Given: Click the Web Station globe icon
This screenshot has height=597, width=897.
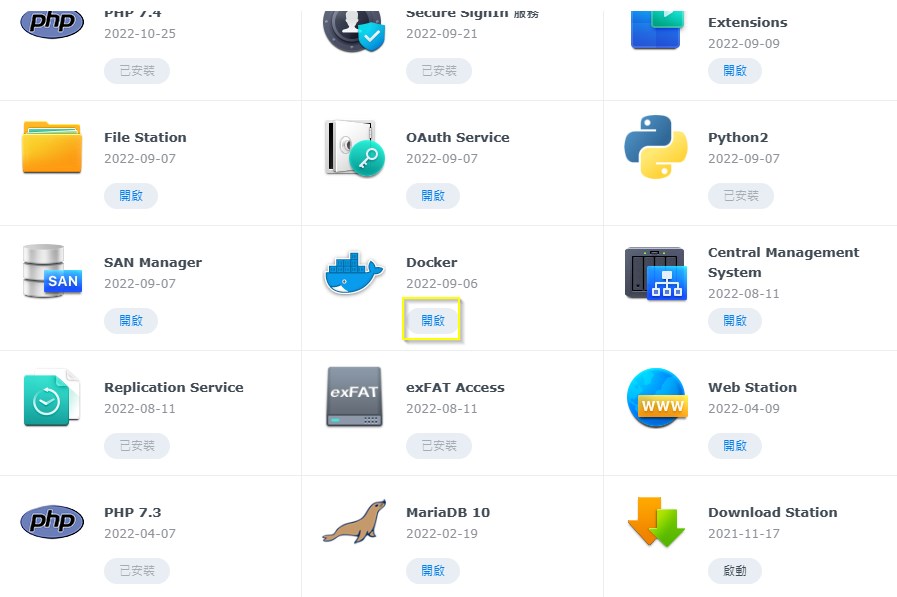Looking at the screenshot, I should tap(656, 397).
